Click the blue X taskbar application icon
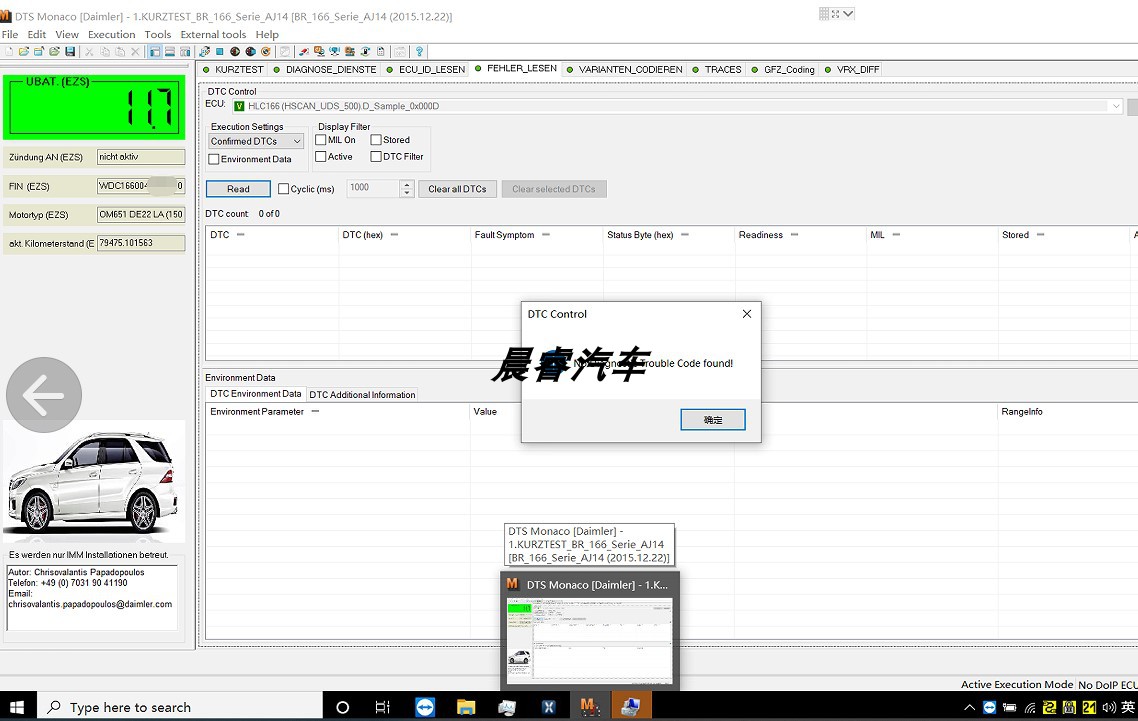Image resolution: width=1138 pixels, height=721 pixels. pos(549,706)
